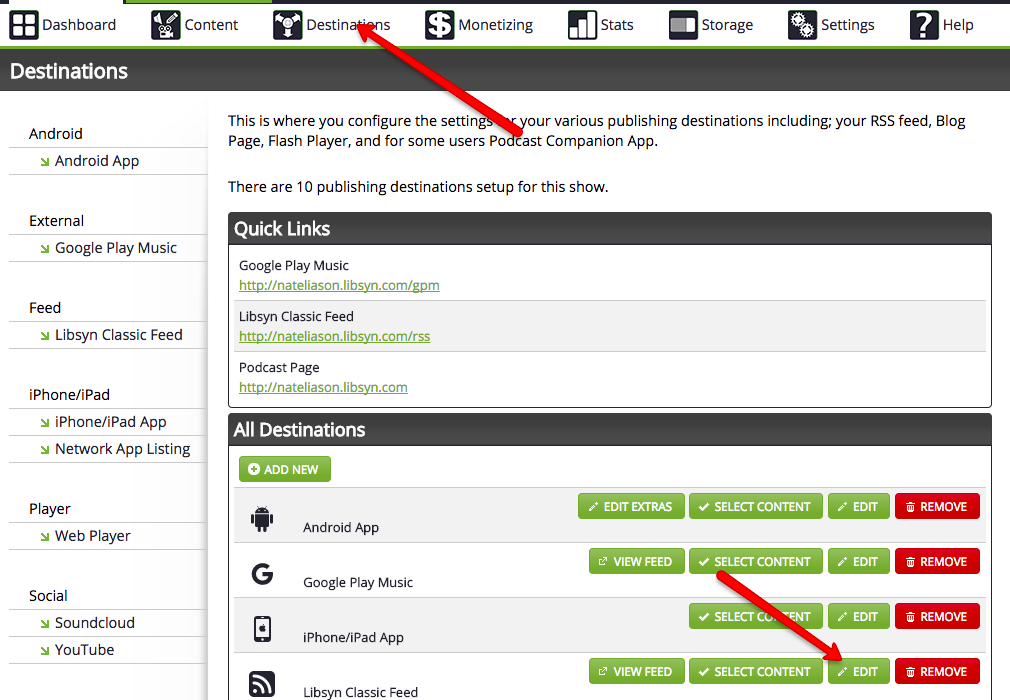Click the Google G icon in All Destinations

(262, 573)
